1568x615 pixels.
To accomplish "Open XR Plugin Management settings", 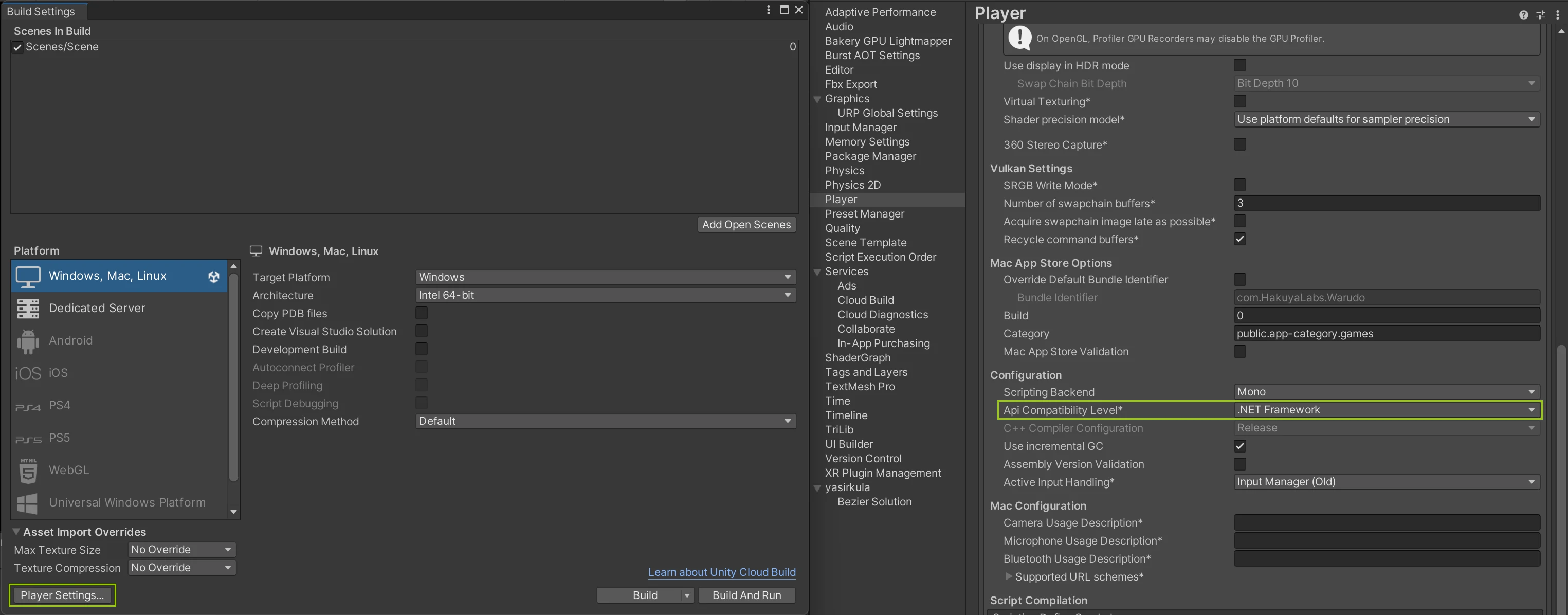I will (882, 473).
